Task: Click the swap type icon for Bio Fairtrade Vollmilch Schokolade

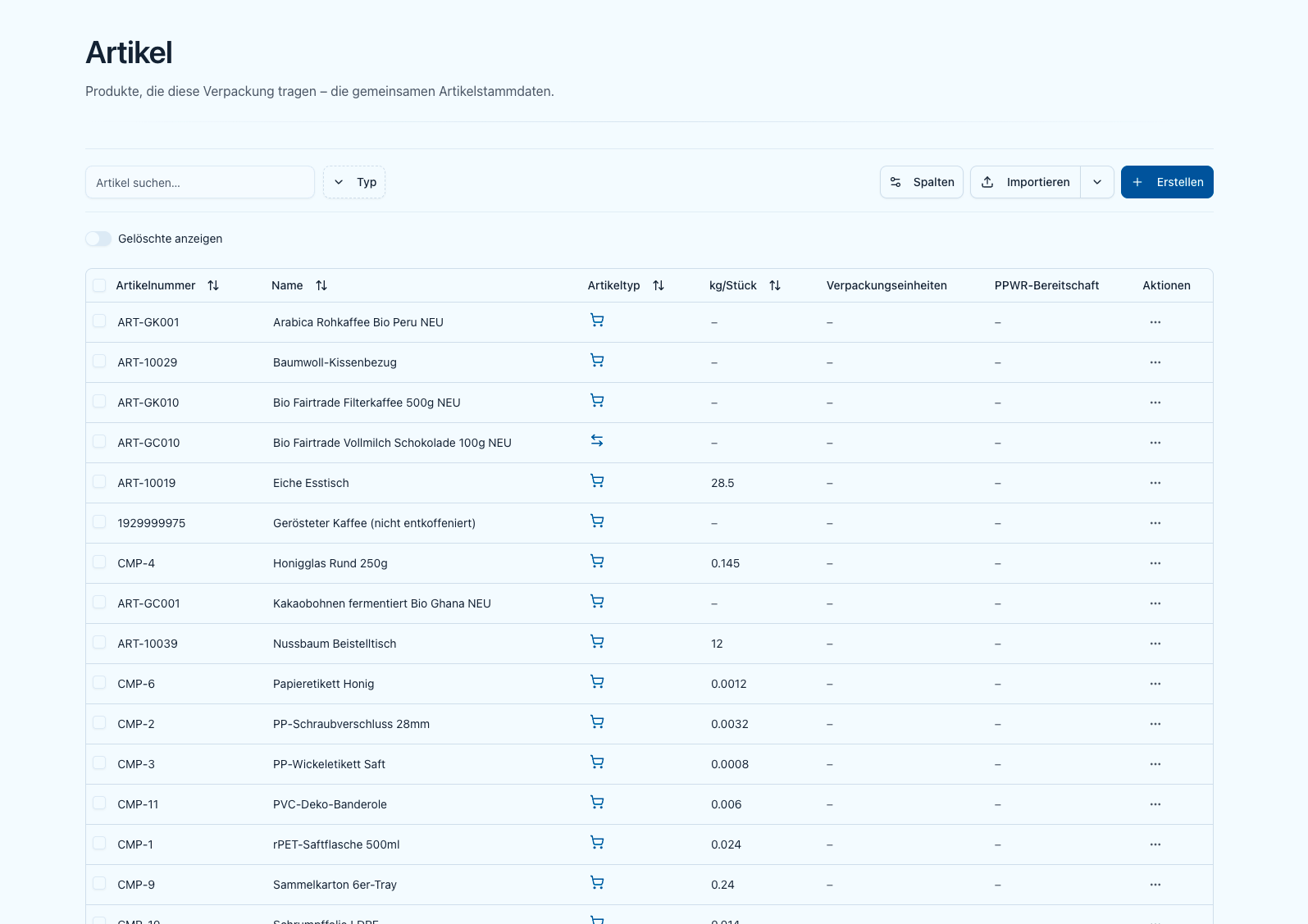Action: [597, 441]
